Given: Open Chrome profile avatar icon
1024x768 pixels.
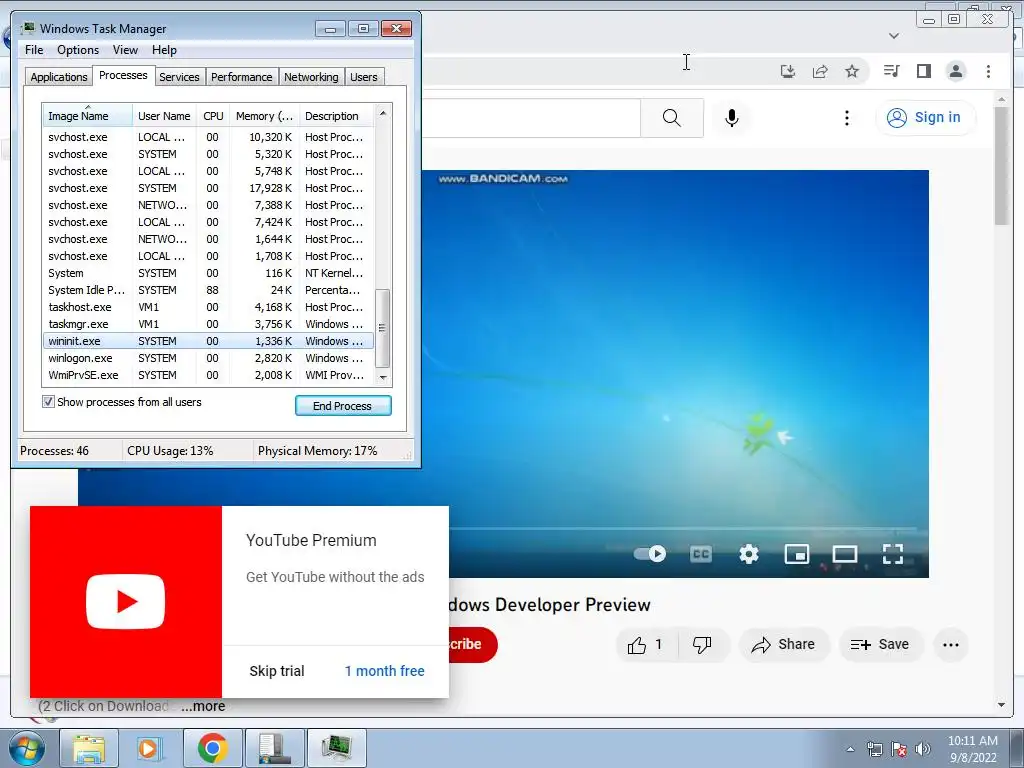Looking at the screenshot, I should 955,71.
